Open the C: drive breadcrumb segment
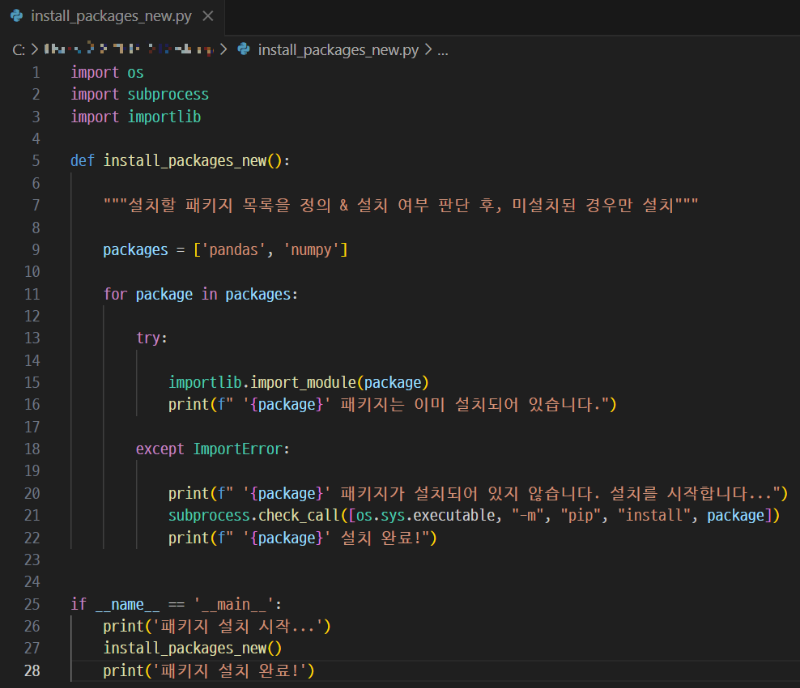Viewport: 800px width, 688px height. 18,50
